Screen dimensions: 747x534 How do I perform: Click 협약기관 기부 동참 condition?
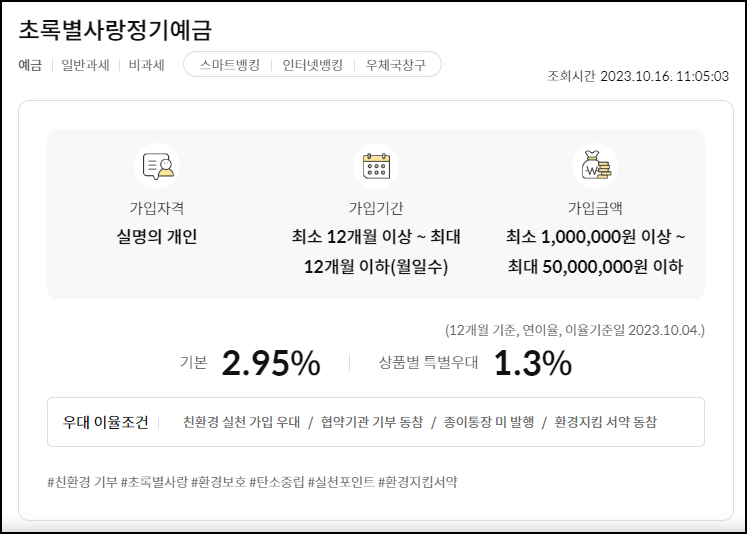[x=372, y=422]
